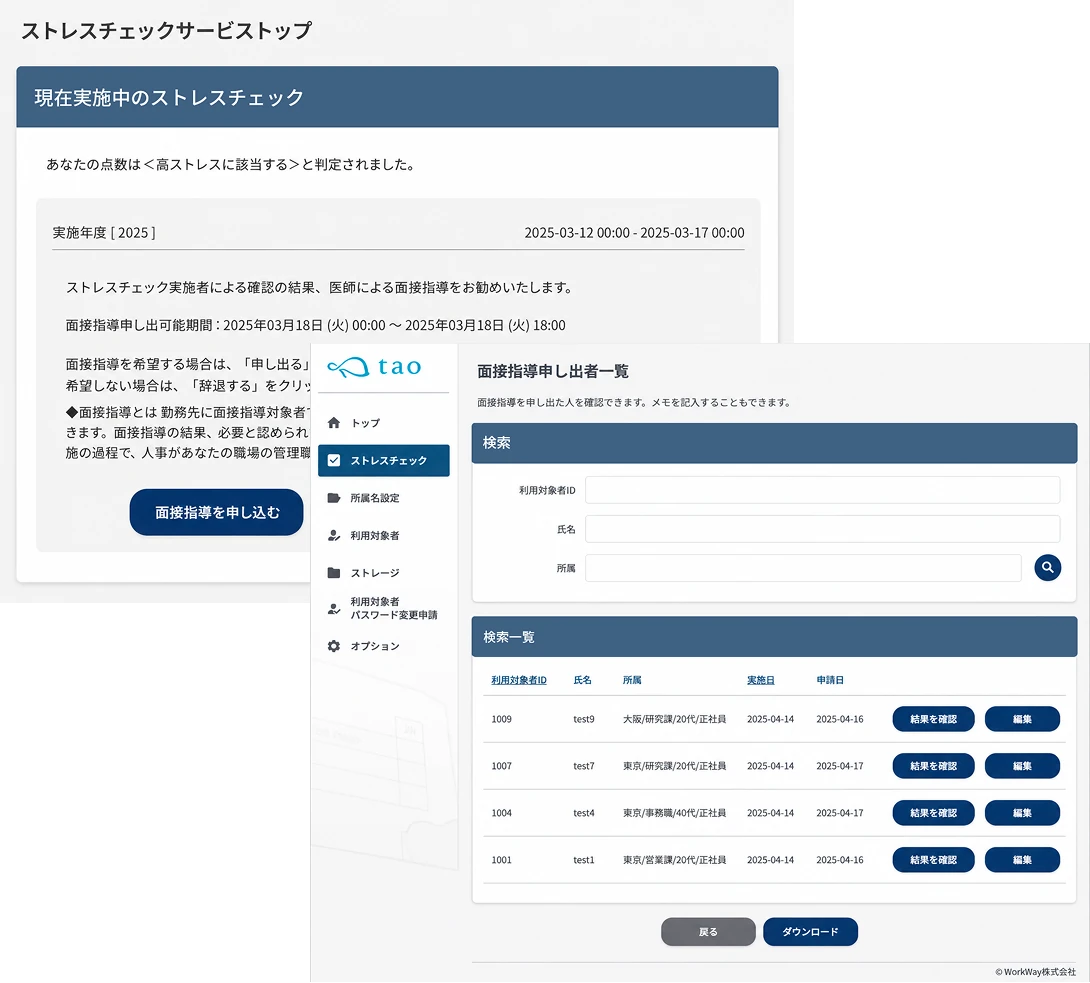
Task: Click the 戻る button
Action: 708,932
